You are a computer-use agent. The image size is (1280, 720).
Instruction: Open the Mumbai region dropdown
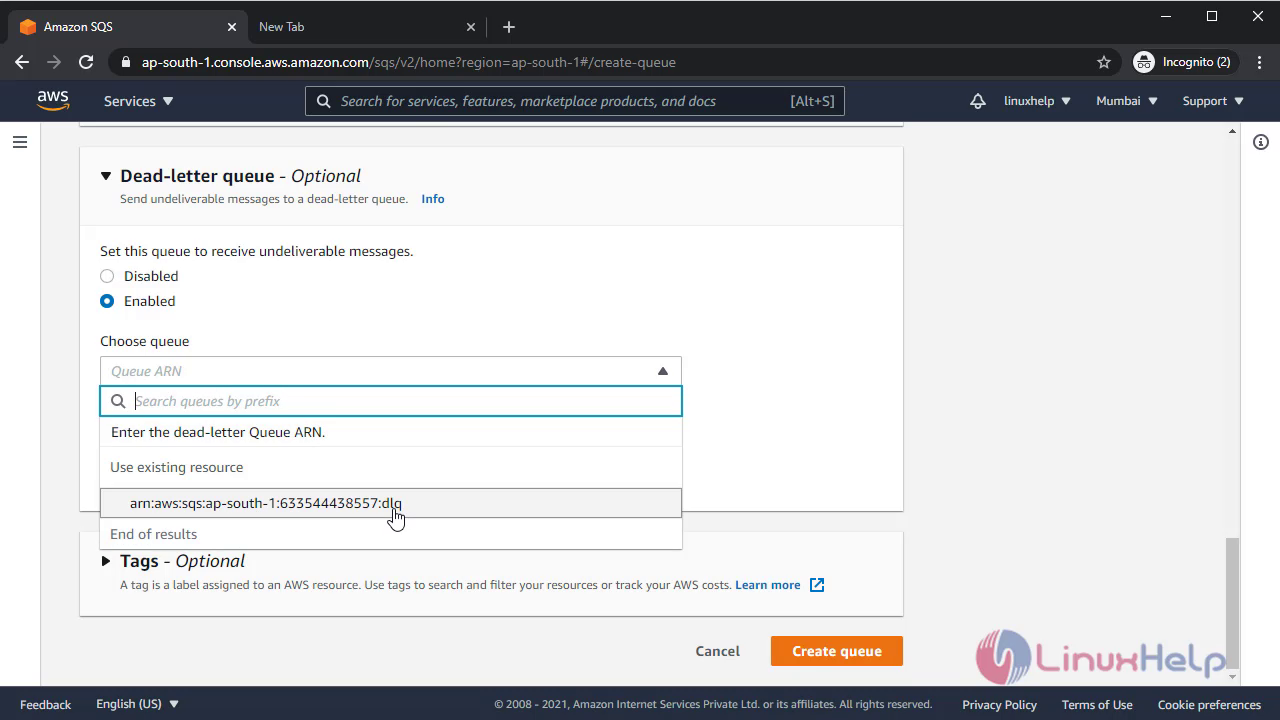click(x=1127, y=101)
